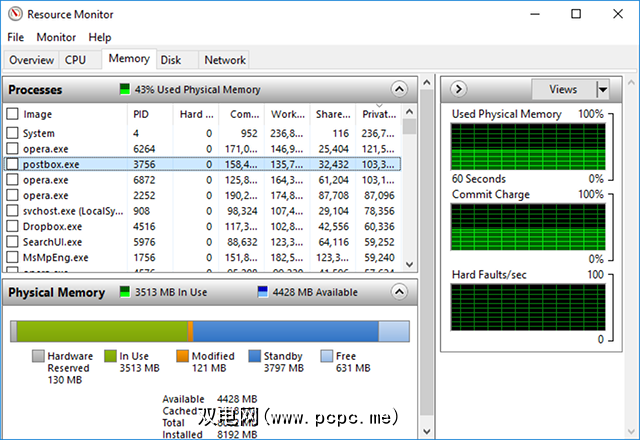Image resolution: width=640 pixels, height=440 pixels.
Task: Check the MsMpEng.exe checkbox
Action: pyautogui.click(x=13, y=257)
